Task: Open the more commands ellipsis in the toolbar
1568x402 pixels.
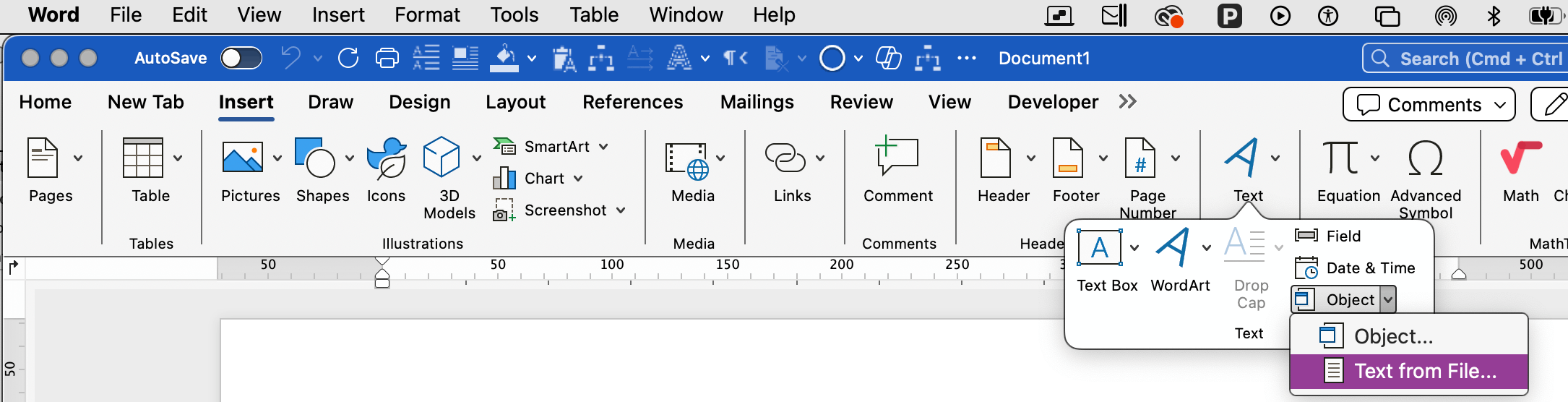Action: (967, 58)
